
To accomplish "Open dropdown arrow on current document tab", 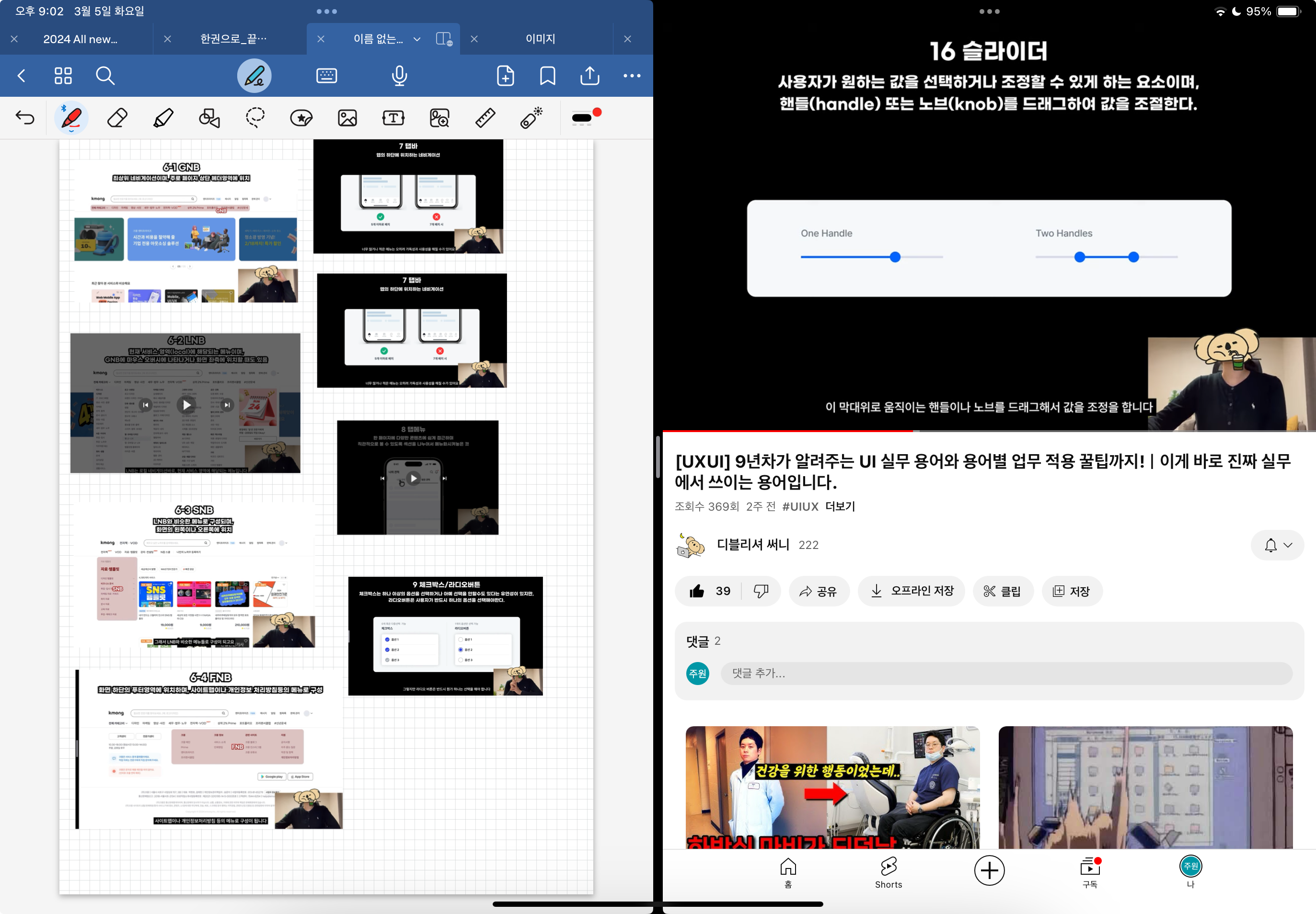I will click(x=417, y=39).
